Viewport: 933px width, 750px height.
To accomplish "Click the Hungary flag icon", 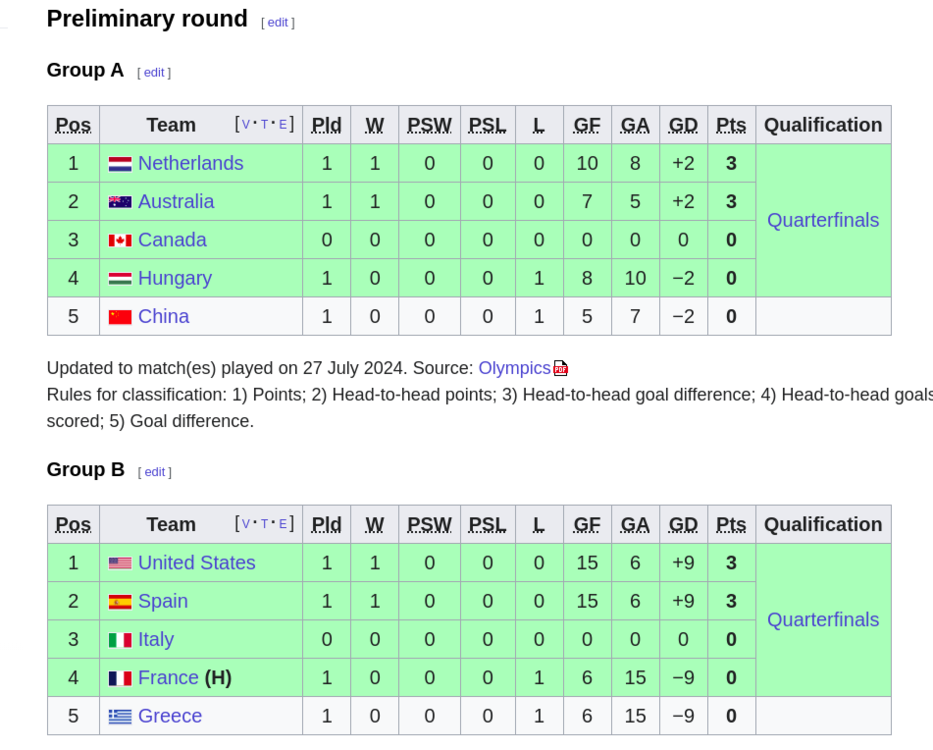I will point(120,279).
